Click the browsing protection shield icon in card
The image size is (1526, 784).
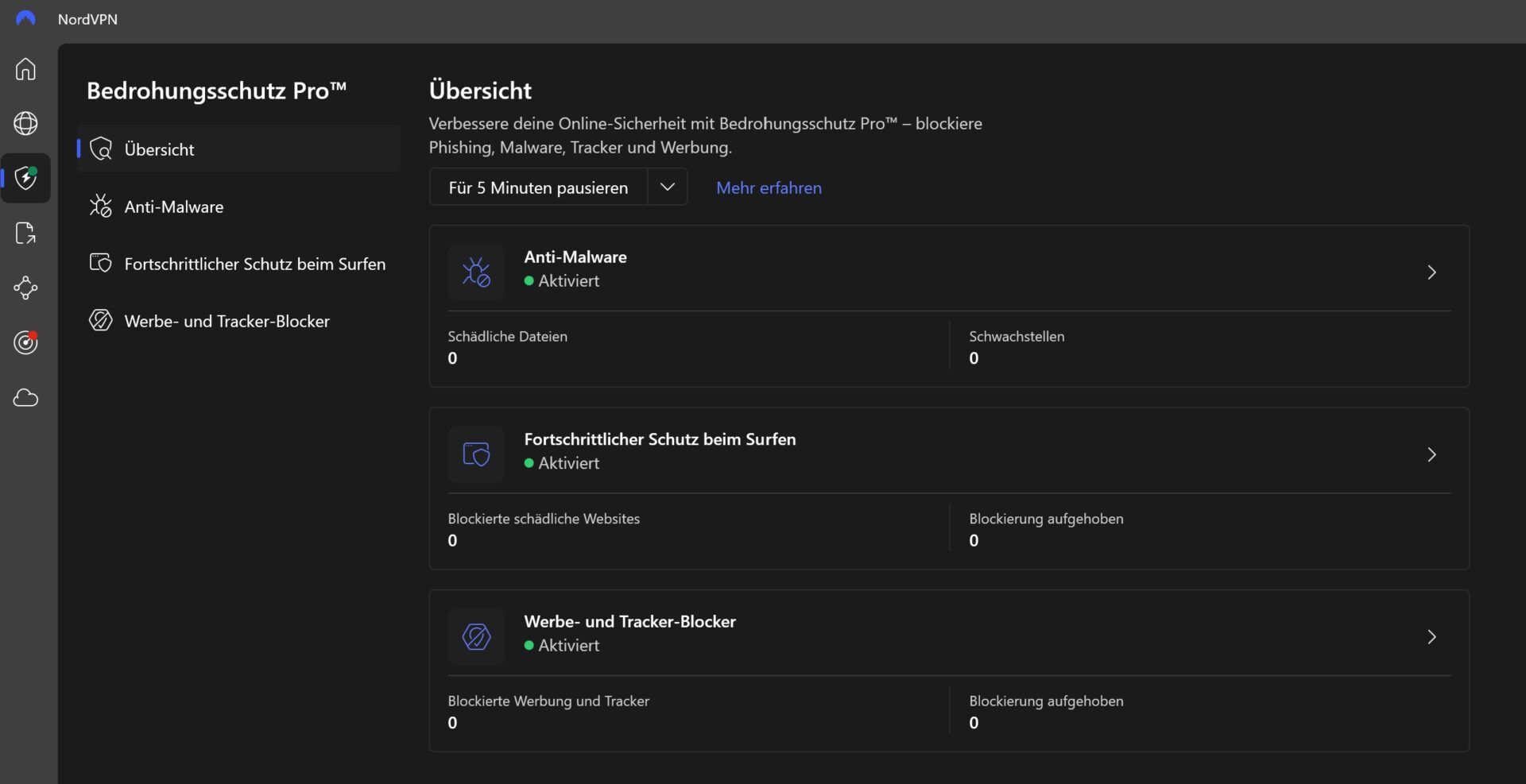pos(476,454)
